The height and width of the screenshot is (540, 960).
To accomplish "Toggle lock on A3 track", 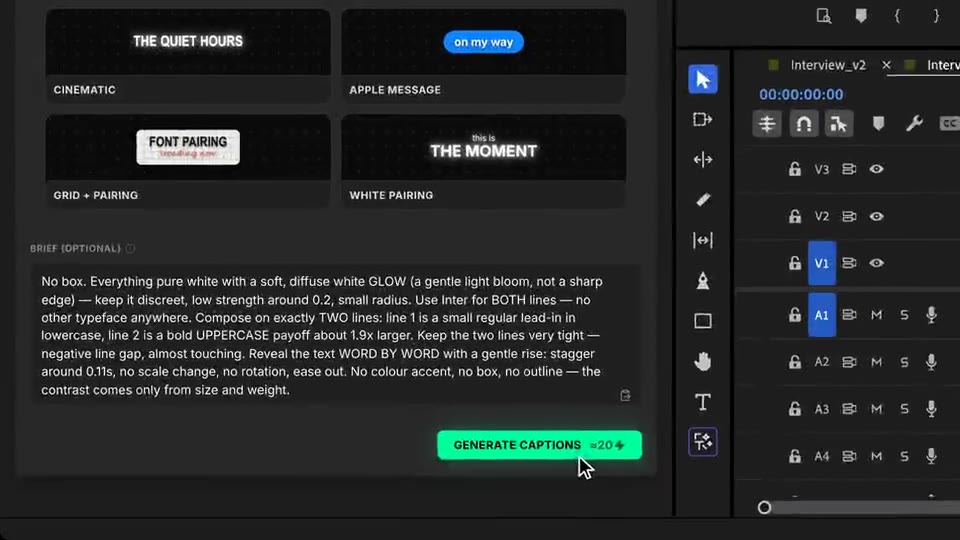I will [x=794, y=409].
